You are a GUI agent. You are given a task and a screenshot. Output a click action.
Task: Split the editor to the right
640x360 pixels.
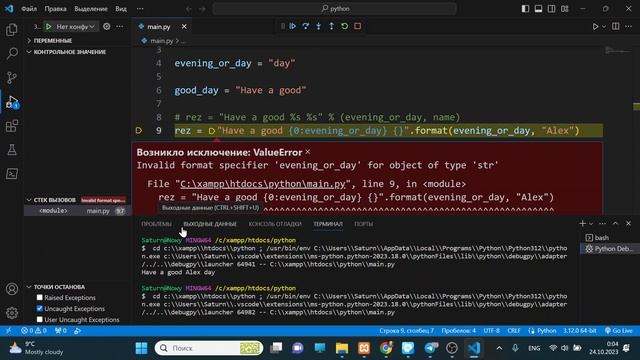point(616,27)
